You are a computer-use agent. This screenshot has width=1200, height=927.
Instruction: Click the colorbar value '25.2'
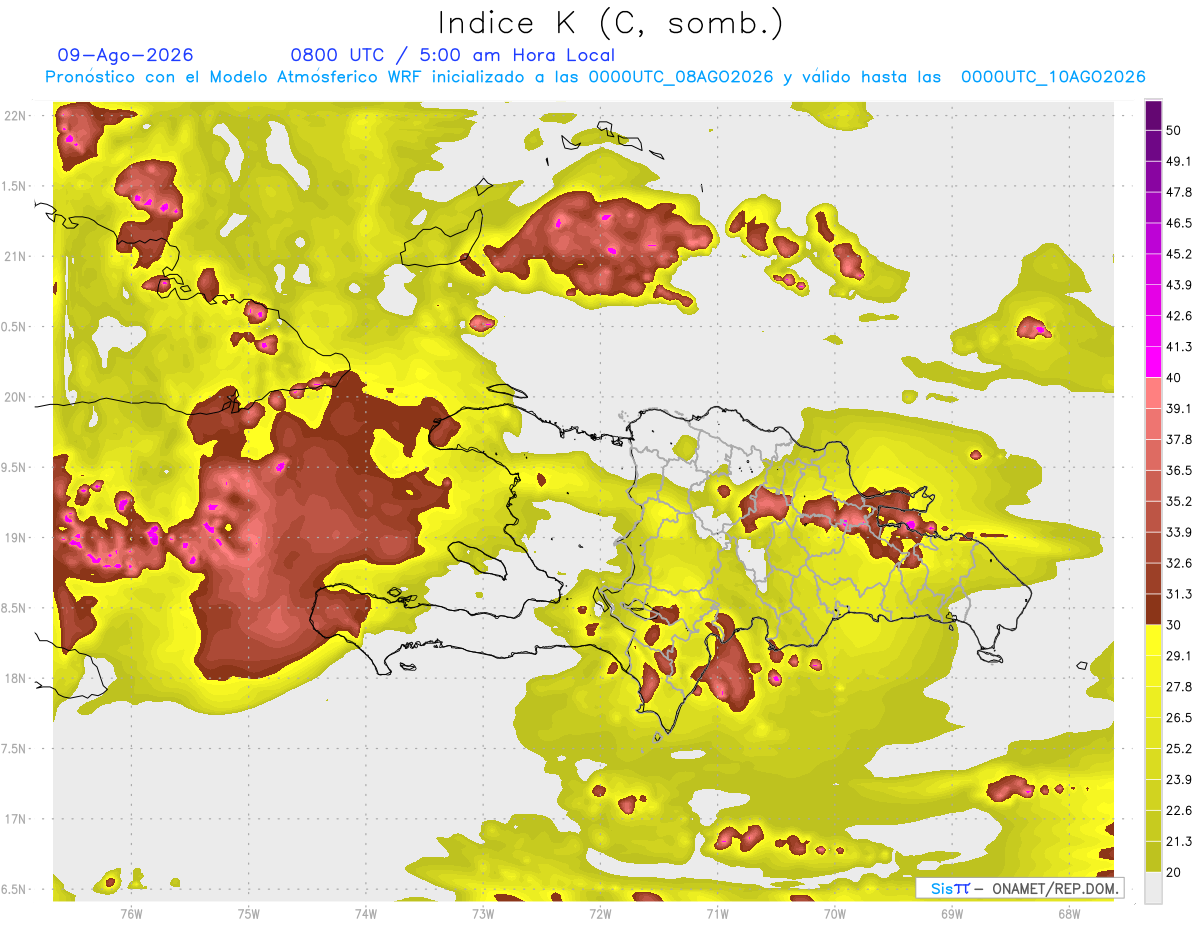[1178, 749]
